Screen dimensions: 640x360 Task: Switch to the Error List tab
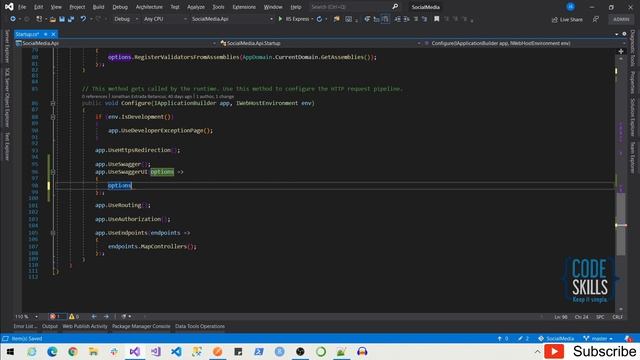(25, 326)
